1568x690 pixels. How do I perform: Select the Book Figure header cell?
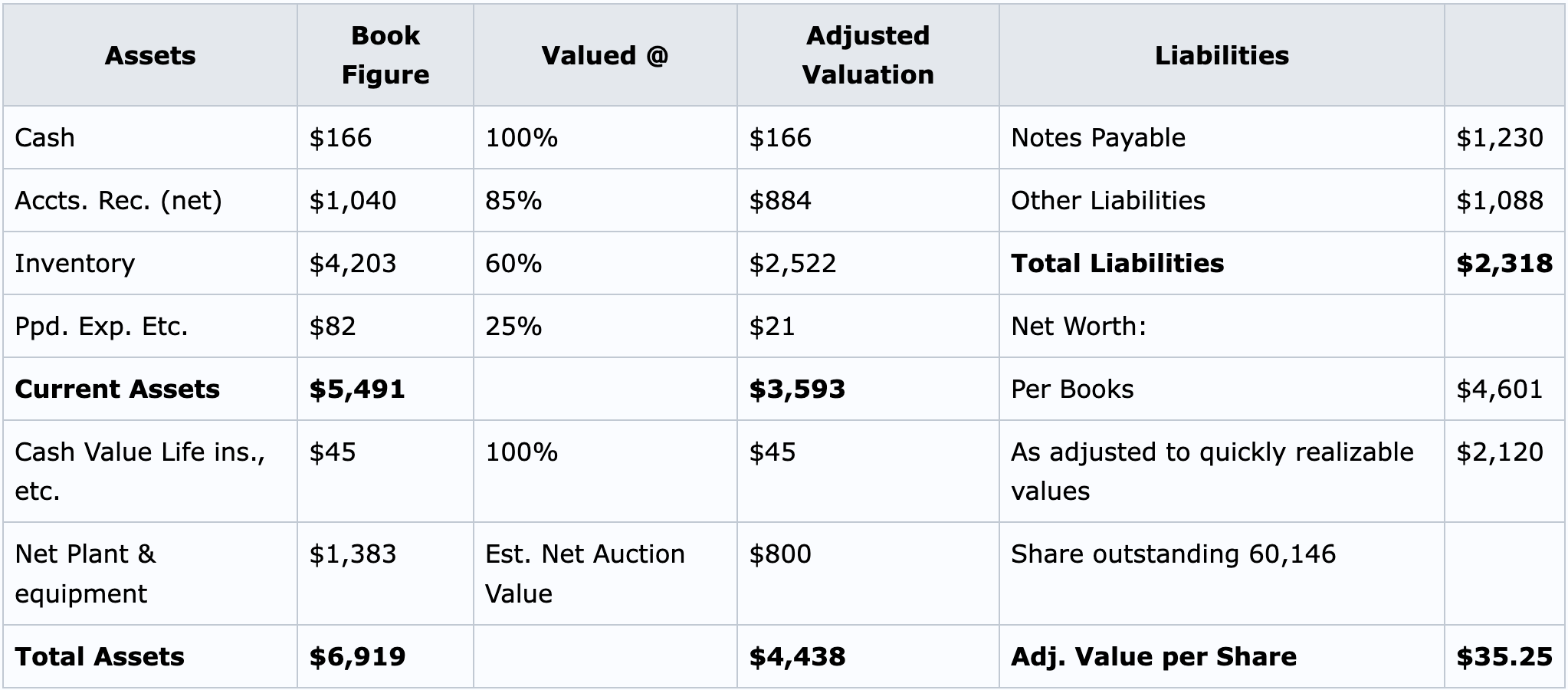385,55
